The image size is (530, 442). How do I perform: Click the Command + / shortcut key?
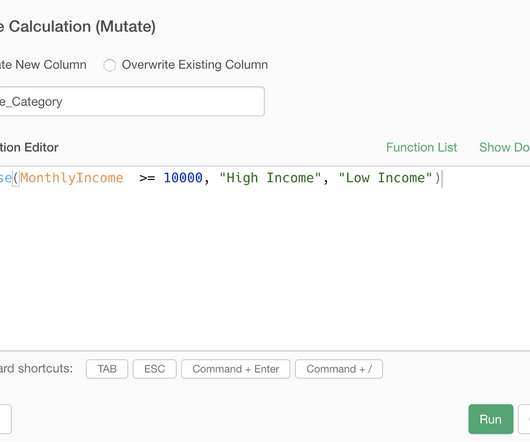click(x=339, y=369)
